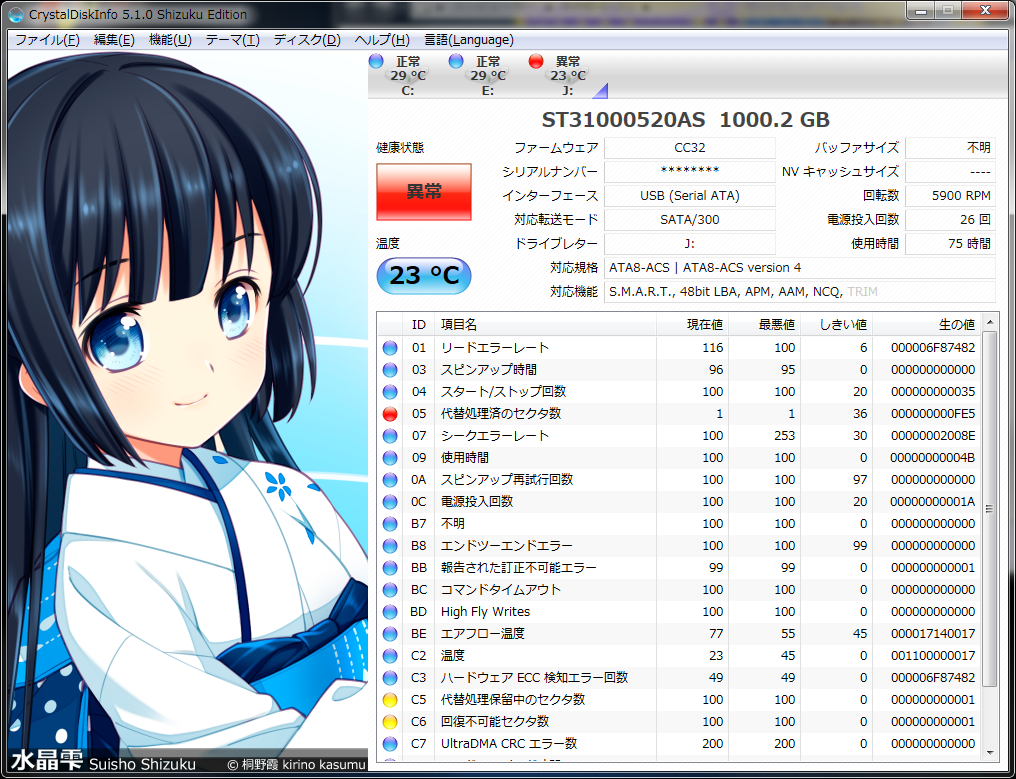
Task: Click the blue status icon for ID B8
Action: (x=390, y=546)
